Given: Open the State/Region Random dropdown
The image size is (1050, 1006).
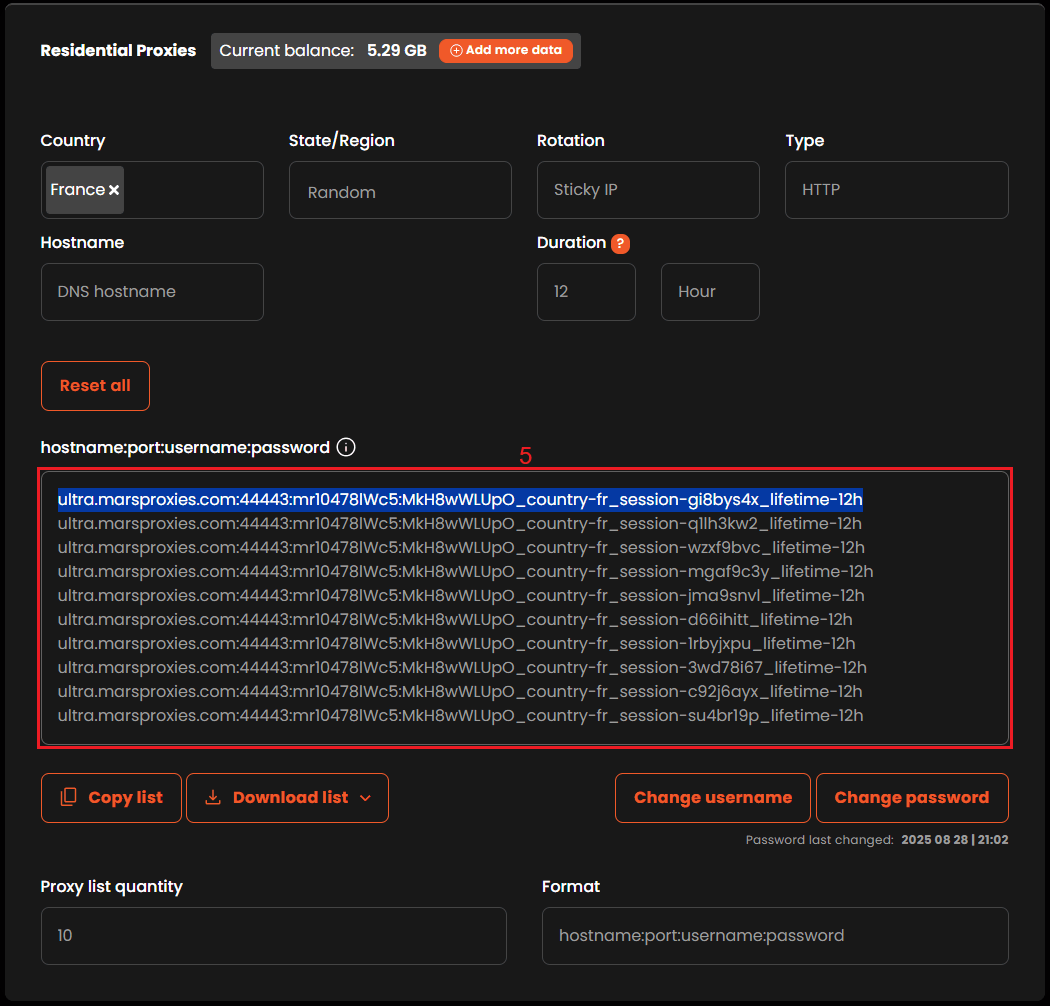Looking at the screenshot, I should 400,190.
